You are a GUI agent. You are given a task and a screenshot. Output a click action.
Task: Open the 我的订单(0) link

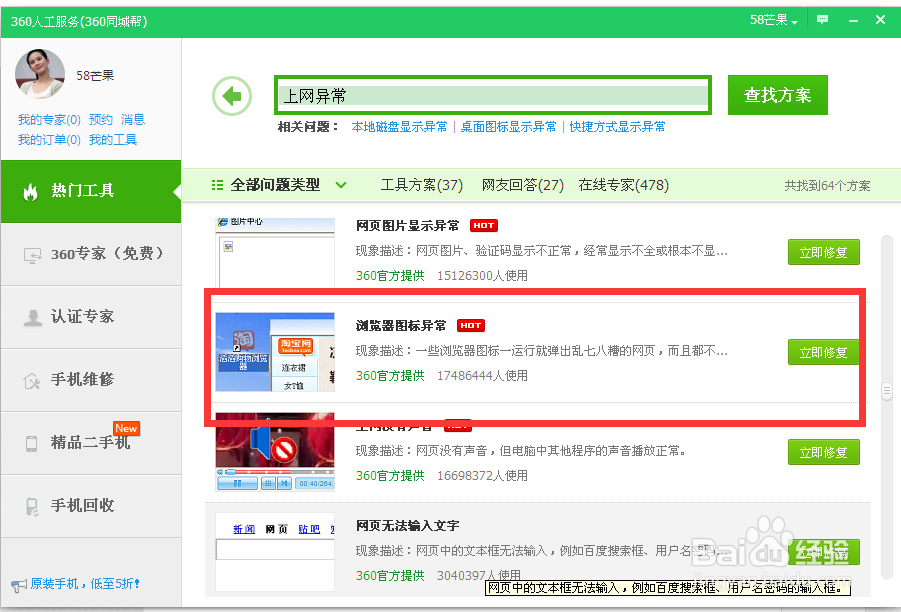point(49,140)
